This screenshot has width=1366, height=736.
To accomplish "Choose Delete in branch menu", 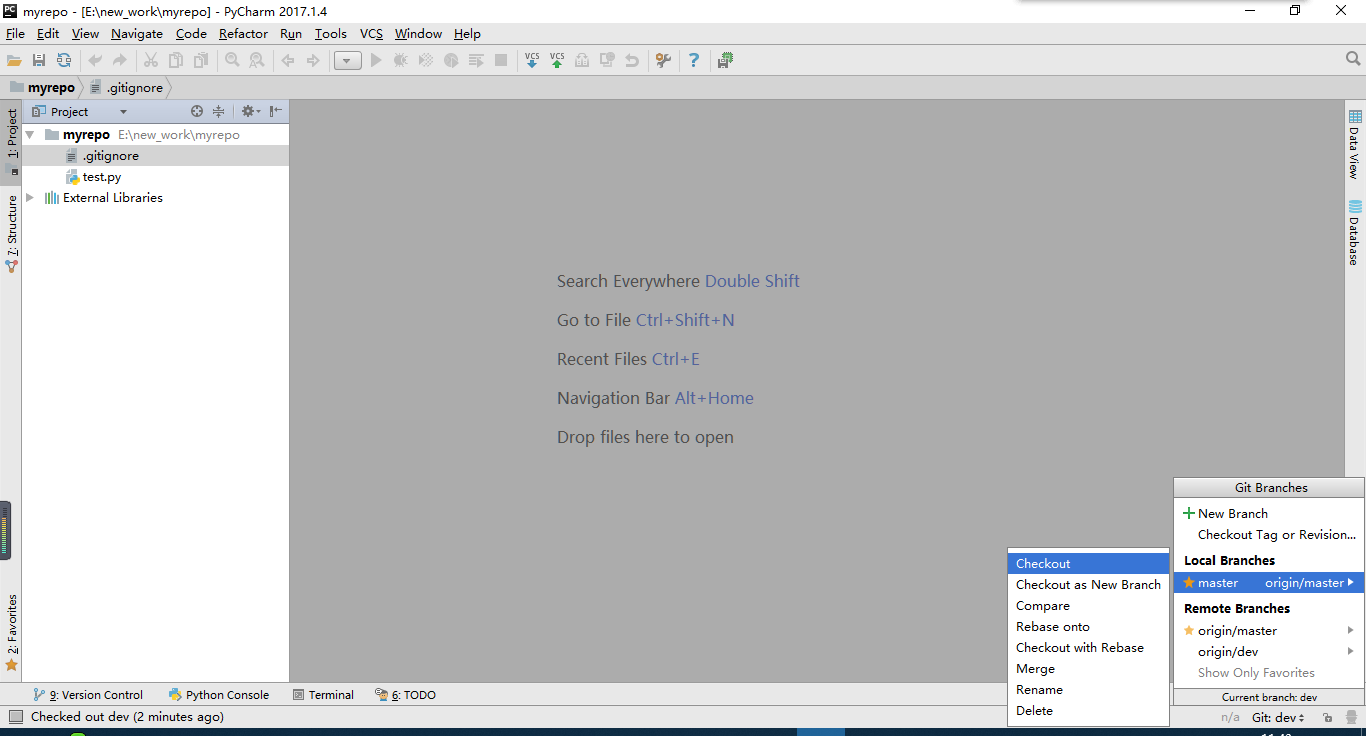I will [1088, 711].
